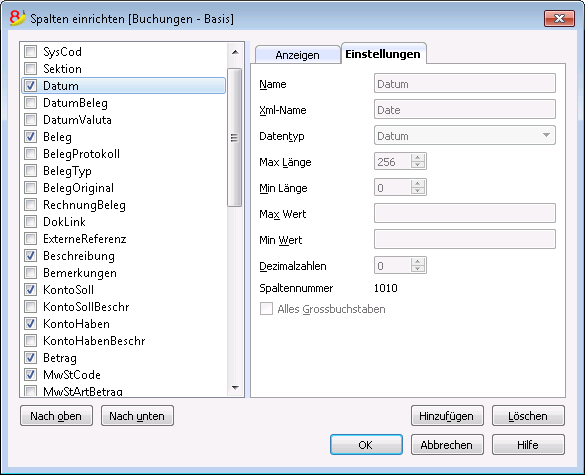585x475 pixels.
Task: Switch to the Anzeigen tab
Action: (297, 55)
